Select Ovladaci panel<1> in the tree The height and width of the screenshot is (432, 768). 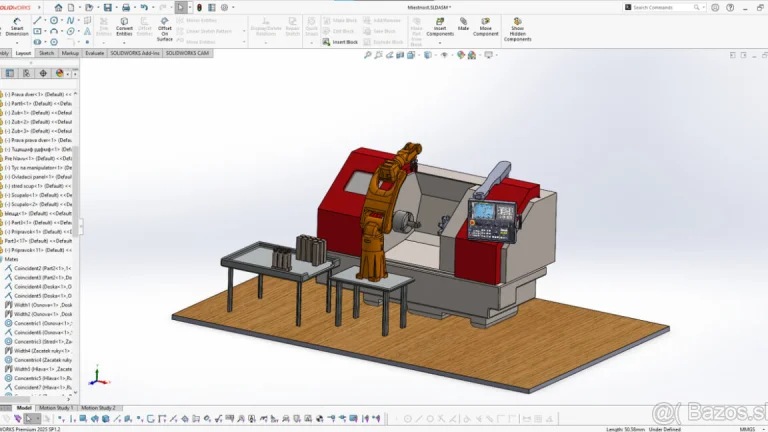point(38,177)
